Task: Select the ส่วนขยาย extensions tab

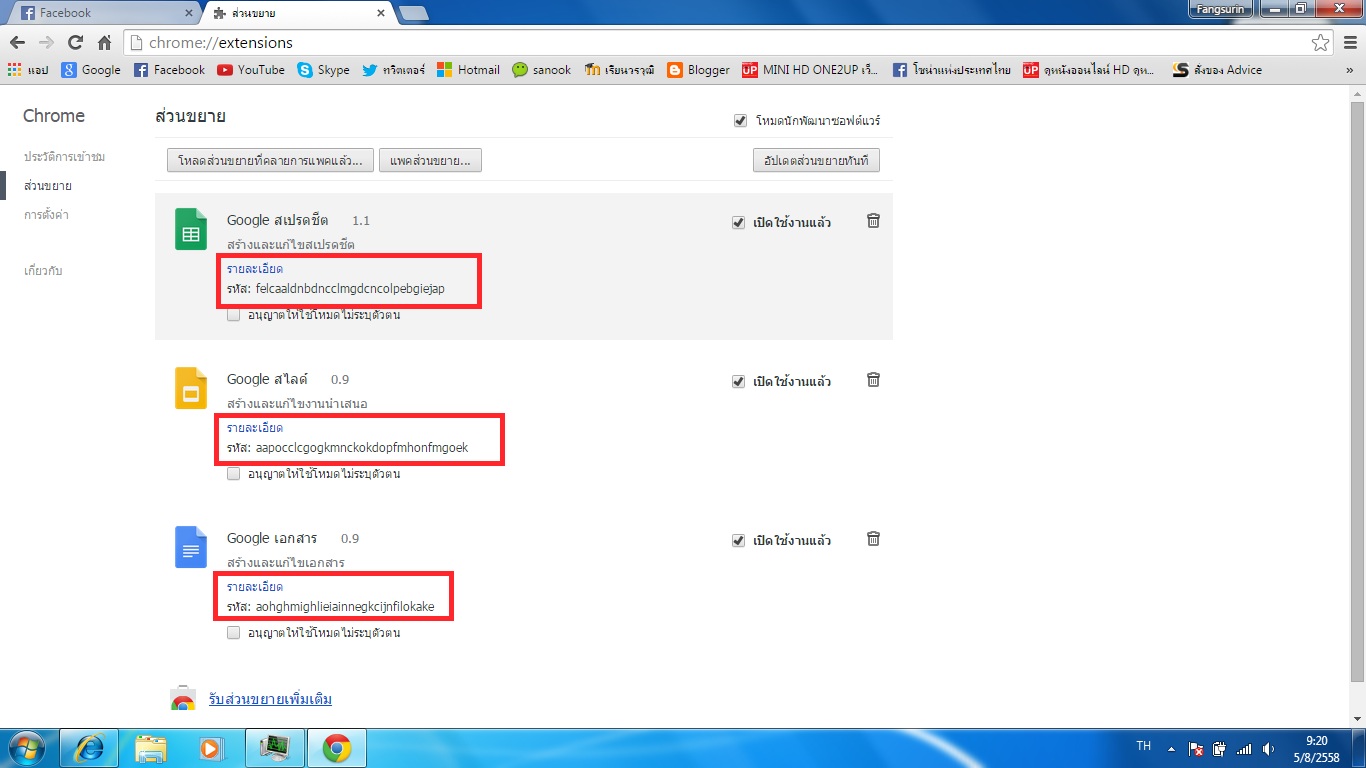Action: [x=300, y=13]
